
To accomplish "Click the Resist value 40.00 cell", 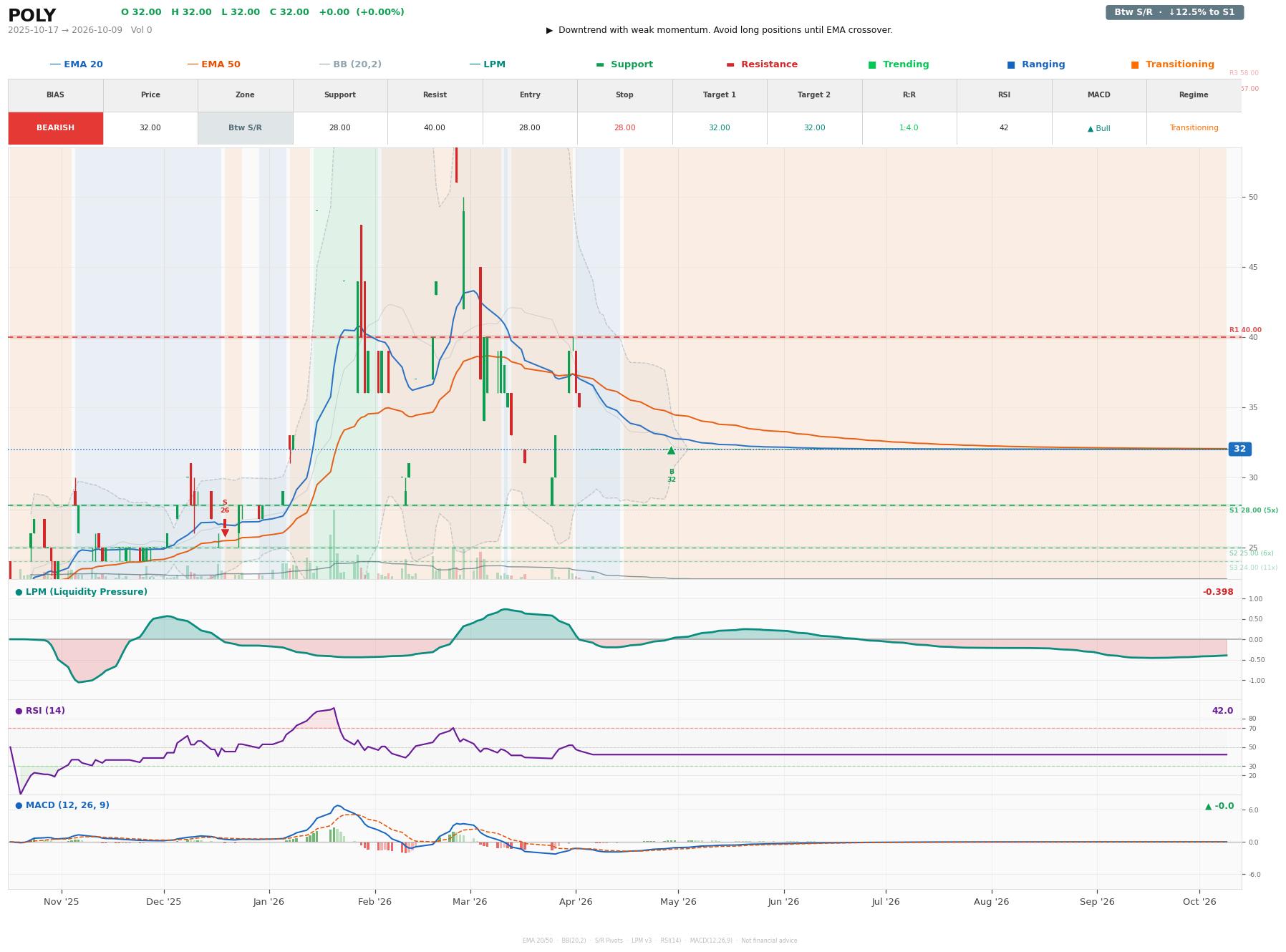I will point(435,128).
